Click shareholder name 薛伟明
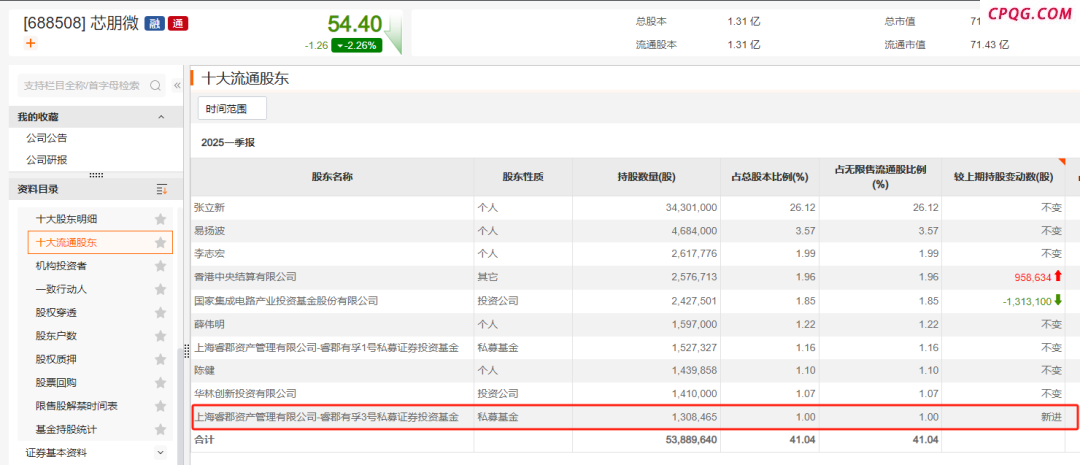This screenshot has width=1080, height=465. pos(209,324)
